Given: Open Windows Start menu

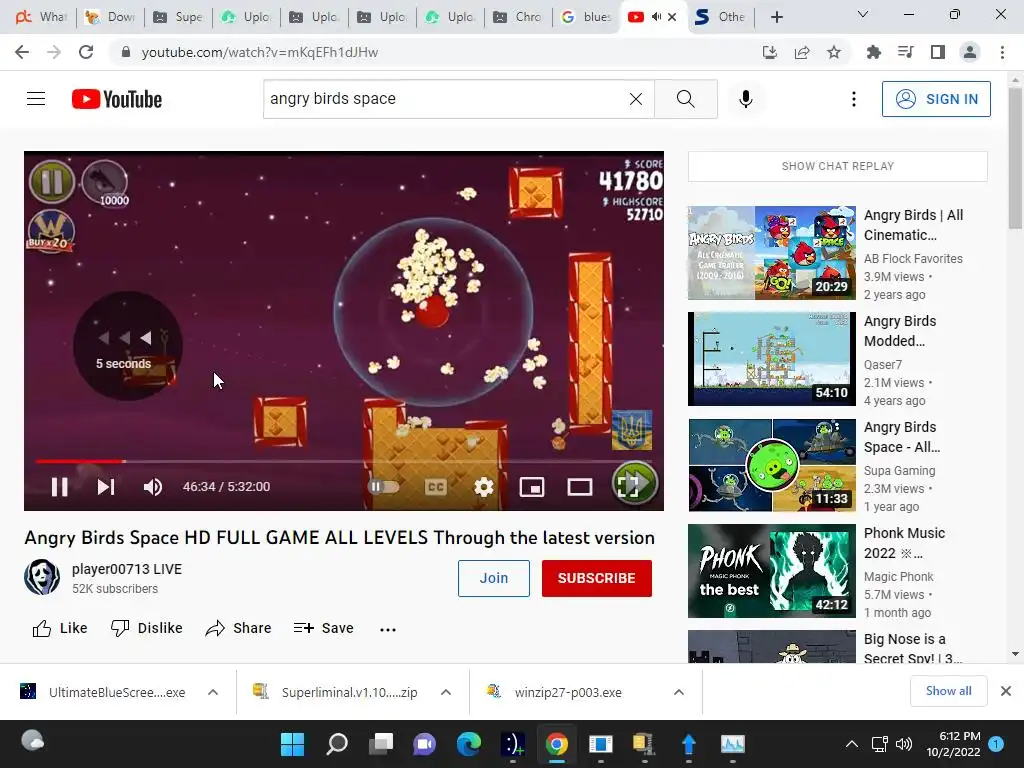Looking at the screenshot, I should point(292,744).
